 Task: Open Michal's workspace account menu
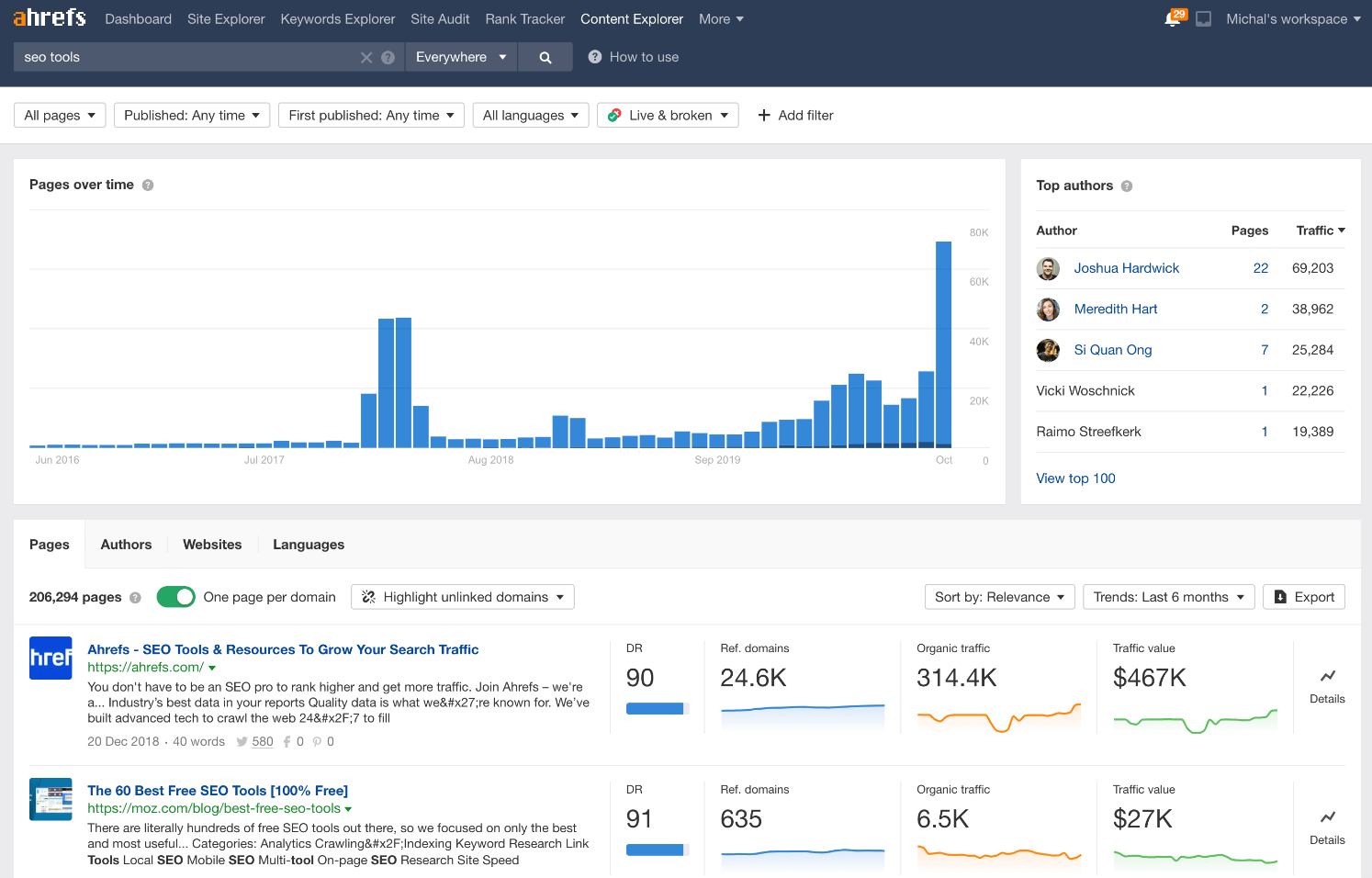tap(1293, 18)
